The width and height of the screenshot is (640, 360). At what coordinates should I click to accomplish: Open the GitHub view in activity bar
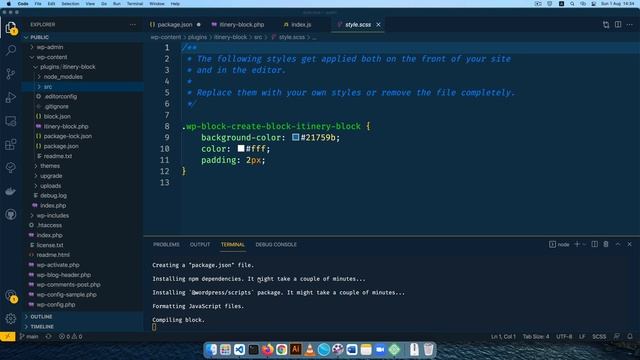pos(11,214)
